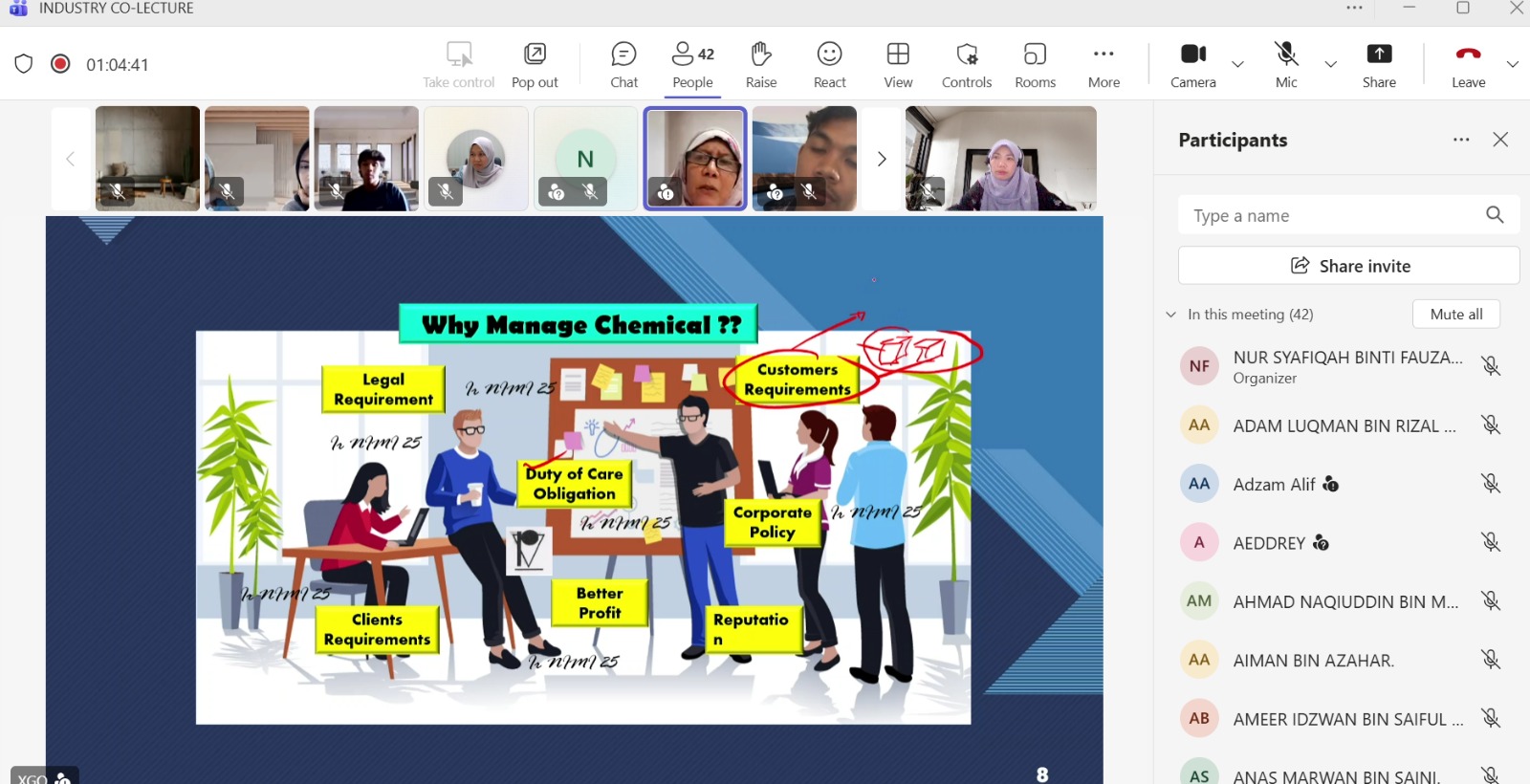Click the Mute all button
Screen dimensions: 1530x784
pos(1455,315)
